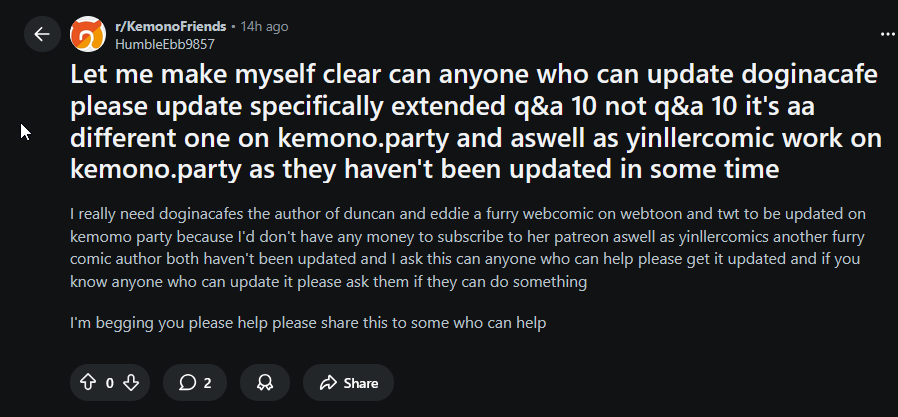Downvote the post
This screenshot has width=898, height=417.
(x=132, y=382)
